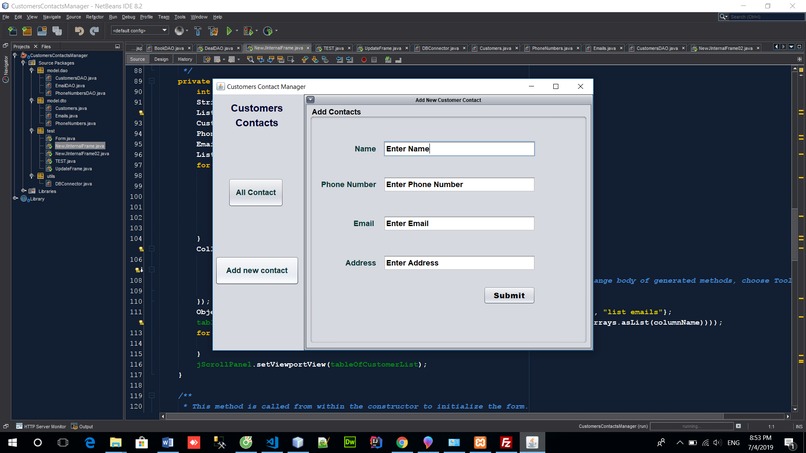This screenshot has height=453, width=806.
Task: Select CustomersDAO.java in project tree
Action: [76, 78]
